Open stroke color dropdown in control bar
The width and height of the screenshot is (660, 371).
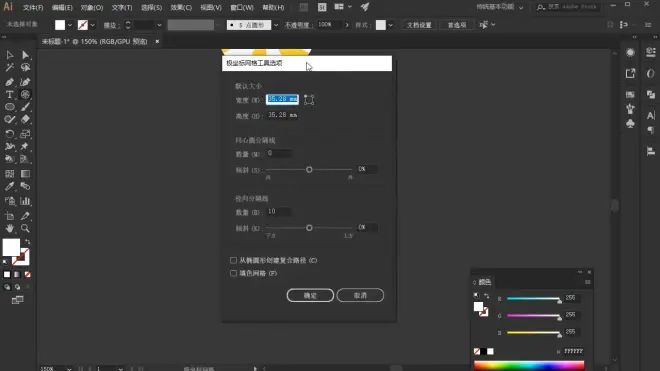click(x=93, y=25)
